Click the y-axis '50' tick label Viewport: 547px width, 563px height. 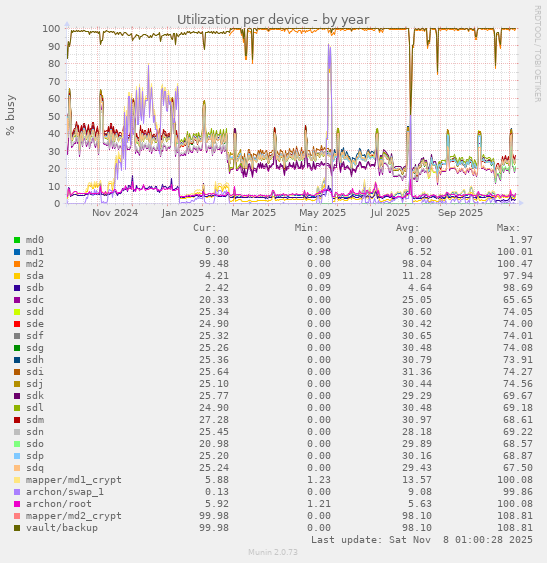pyautogui.click(x=54, y=116)
